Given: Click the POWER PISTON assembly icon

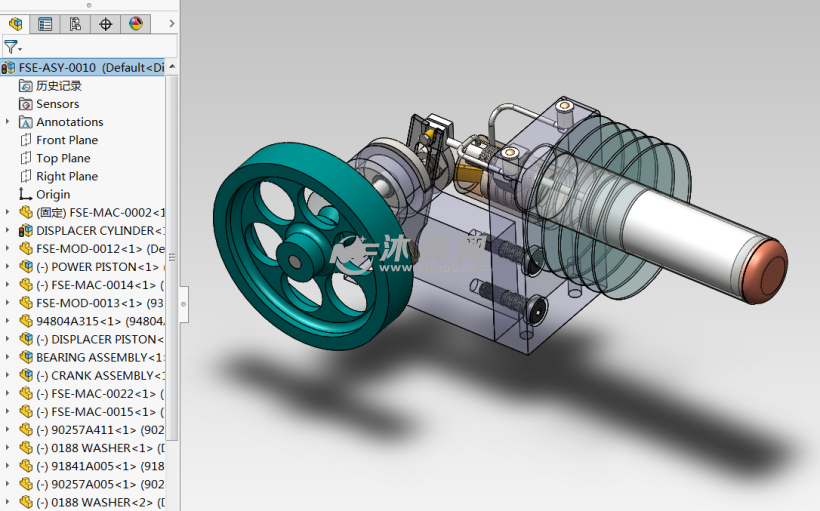Looking at the screenshot, I should pyautogui.click(x=26, y=267).
